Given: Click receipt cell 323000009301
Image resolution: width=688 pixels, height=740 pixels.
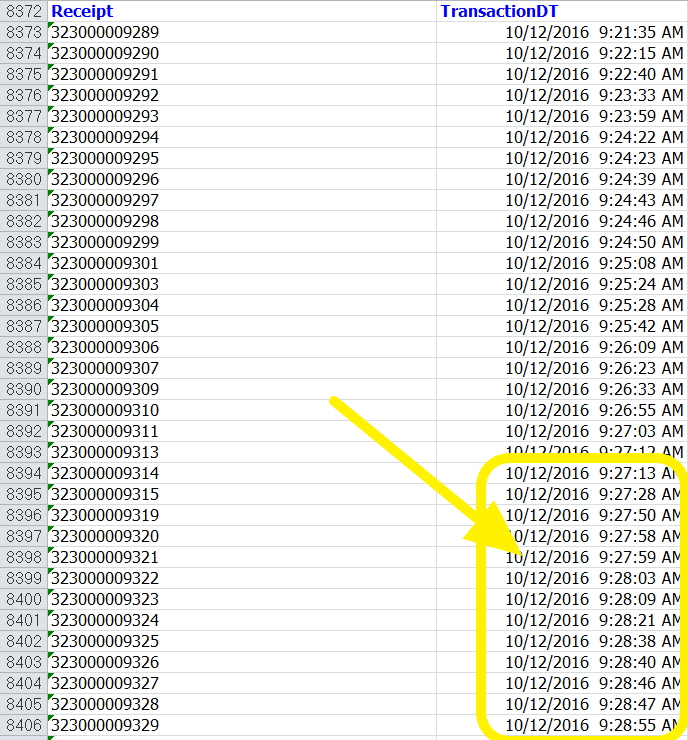Looking at the screenshot, I should (242, 263).
